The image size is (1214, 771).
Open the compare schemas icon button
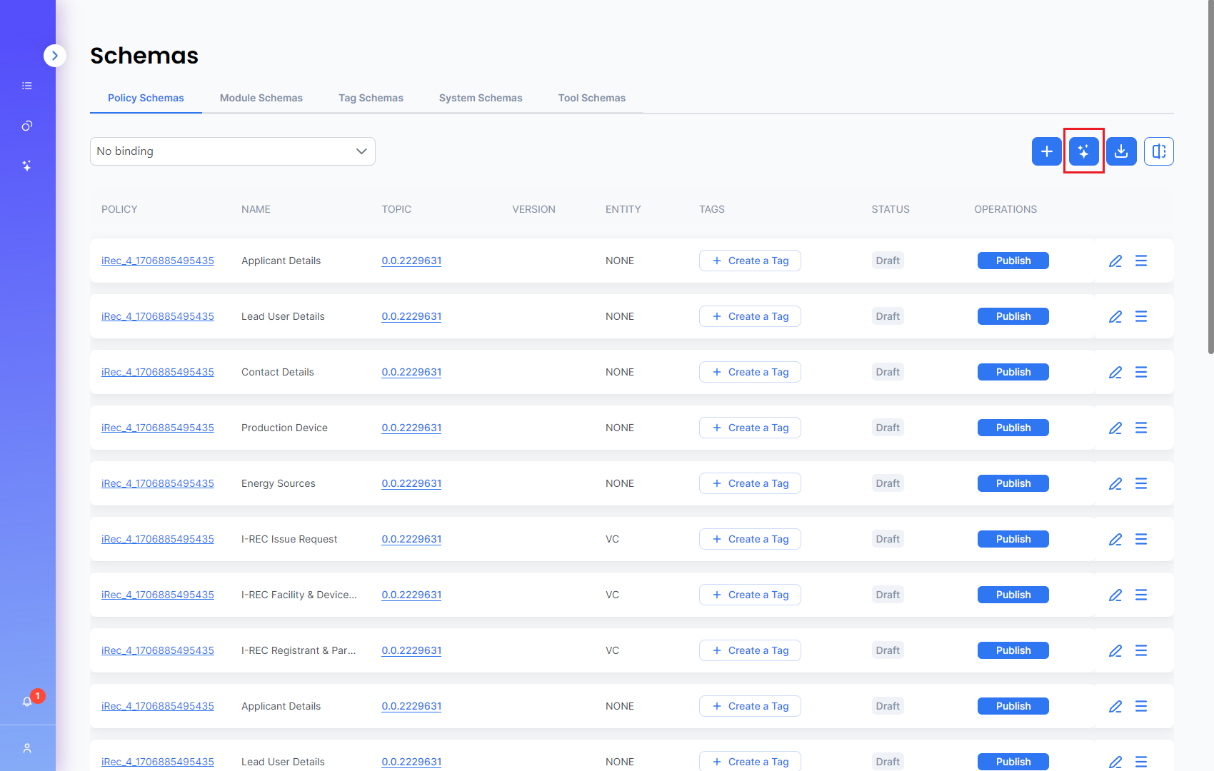pos(1159,151)
